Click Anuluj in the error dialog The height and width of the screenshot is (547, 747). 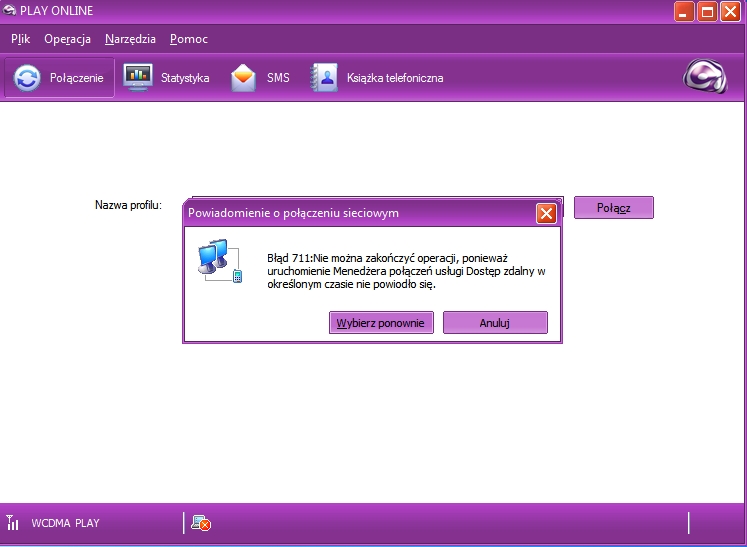[495, 323]
